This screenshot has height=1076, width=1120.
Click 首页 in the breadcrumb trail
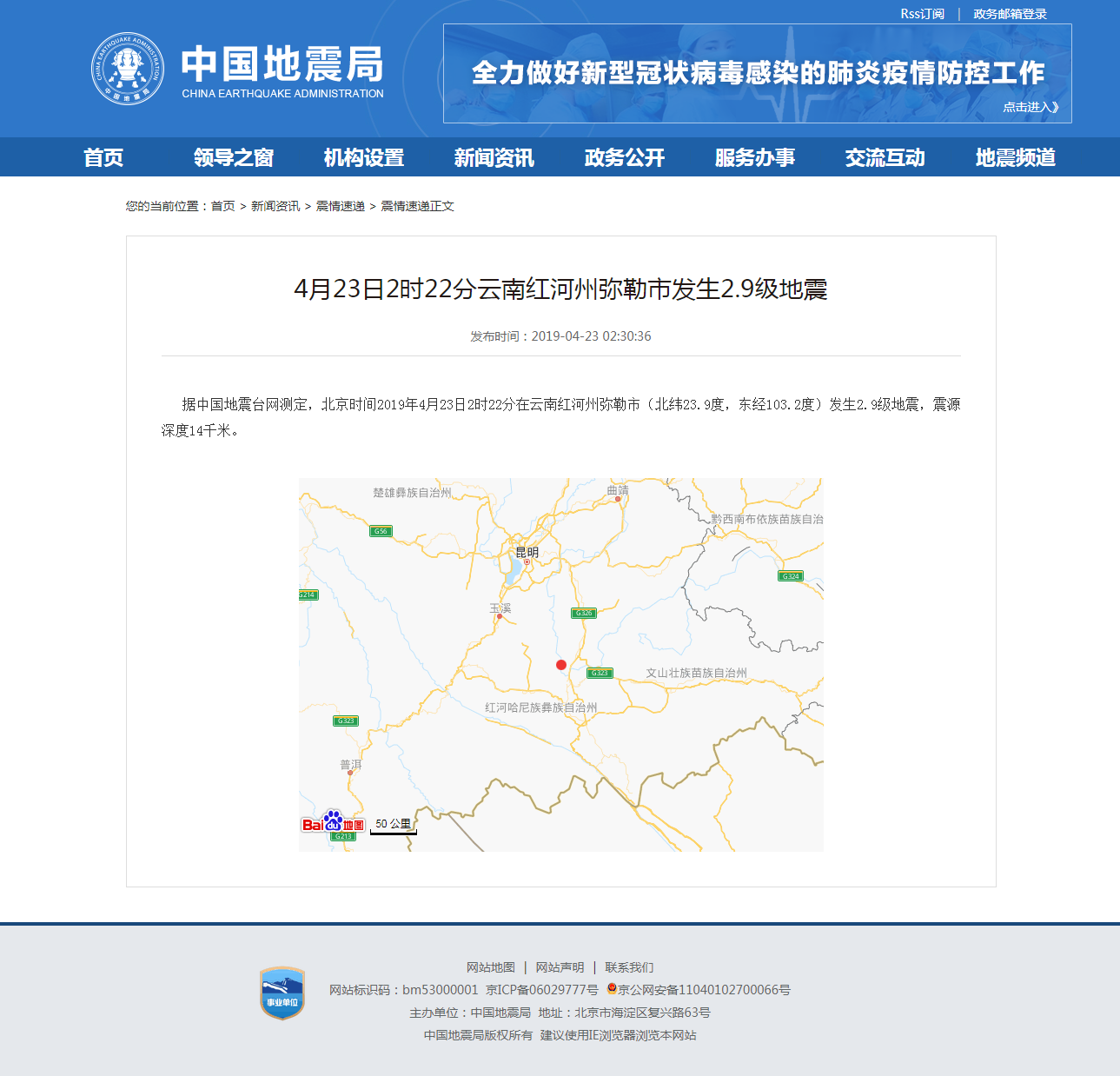pyautogui.click(x=220, y=206)
